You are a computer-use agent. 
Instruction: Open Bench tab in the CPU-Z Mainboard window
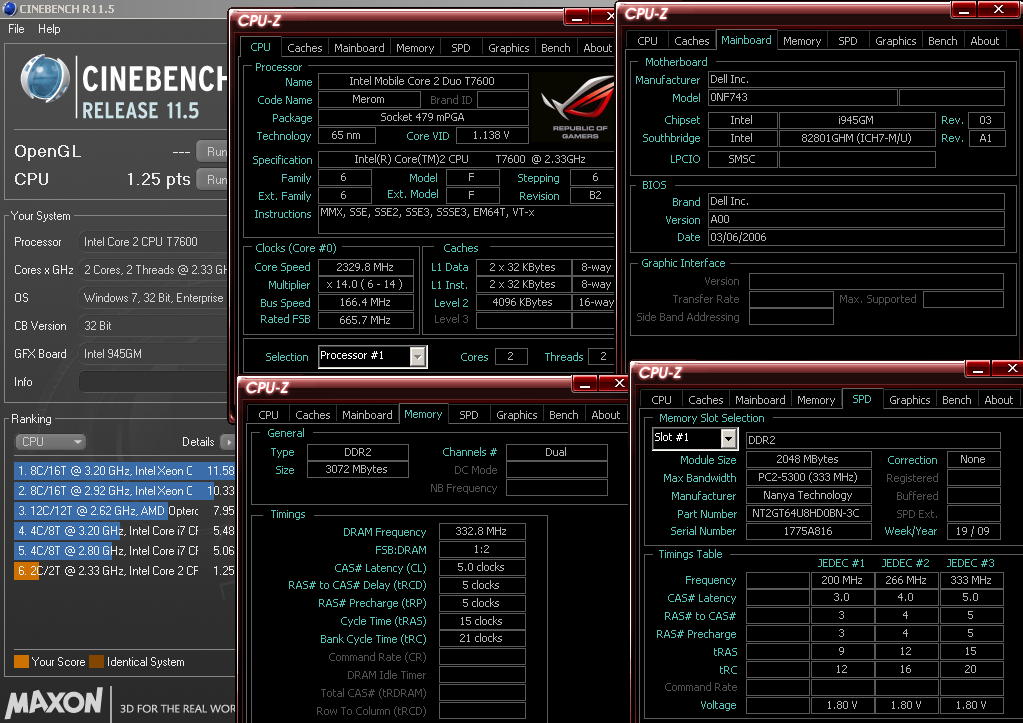click(x=943, y=40)
